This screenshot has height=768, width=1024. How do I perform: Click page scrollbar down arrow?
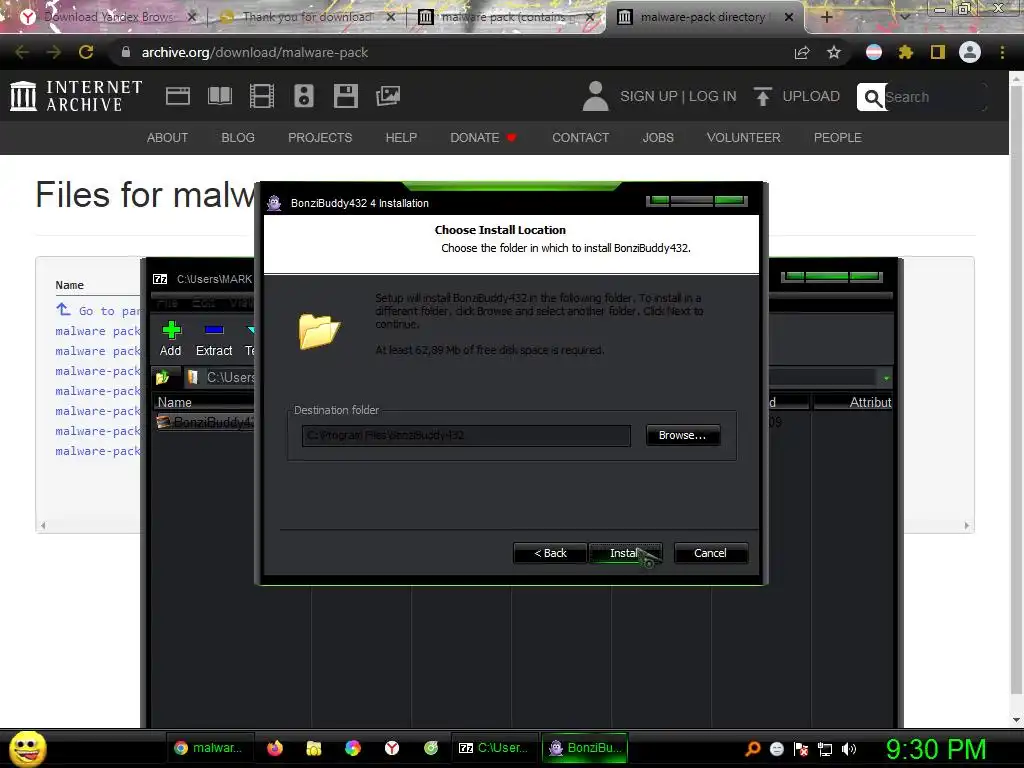click(1016, 720)
